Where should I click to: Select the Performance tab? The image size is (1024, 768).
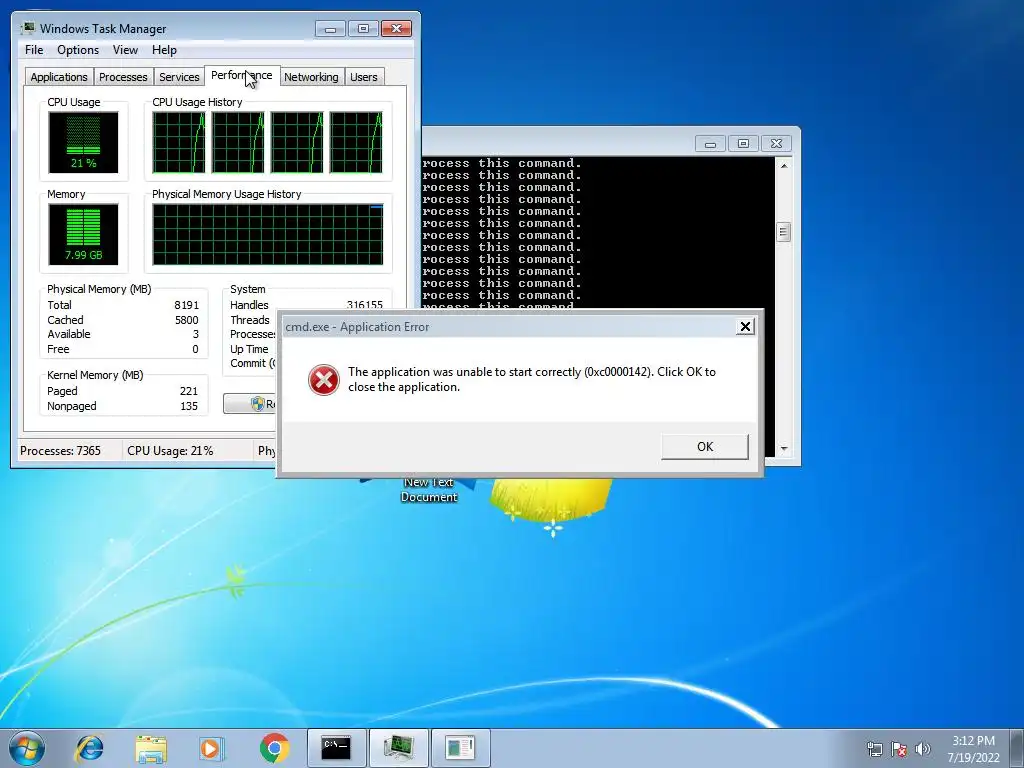pyautogui.click(x=242, y=75)
